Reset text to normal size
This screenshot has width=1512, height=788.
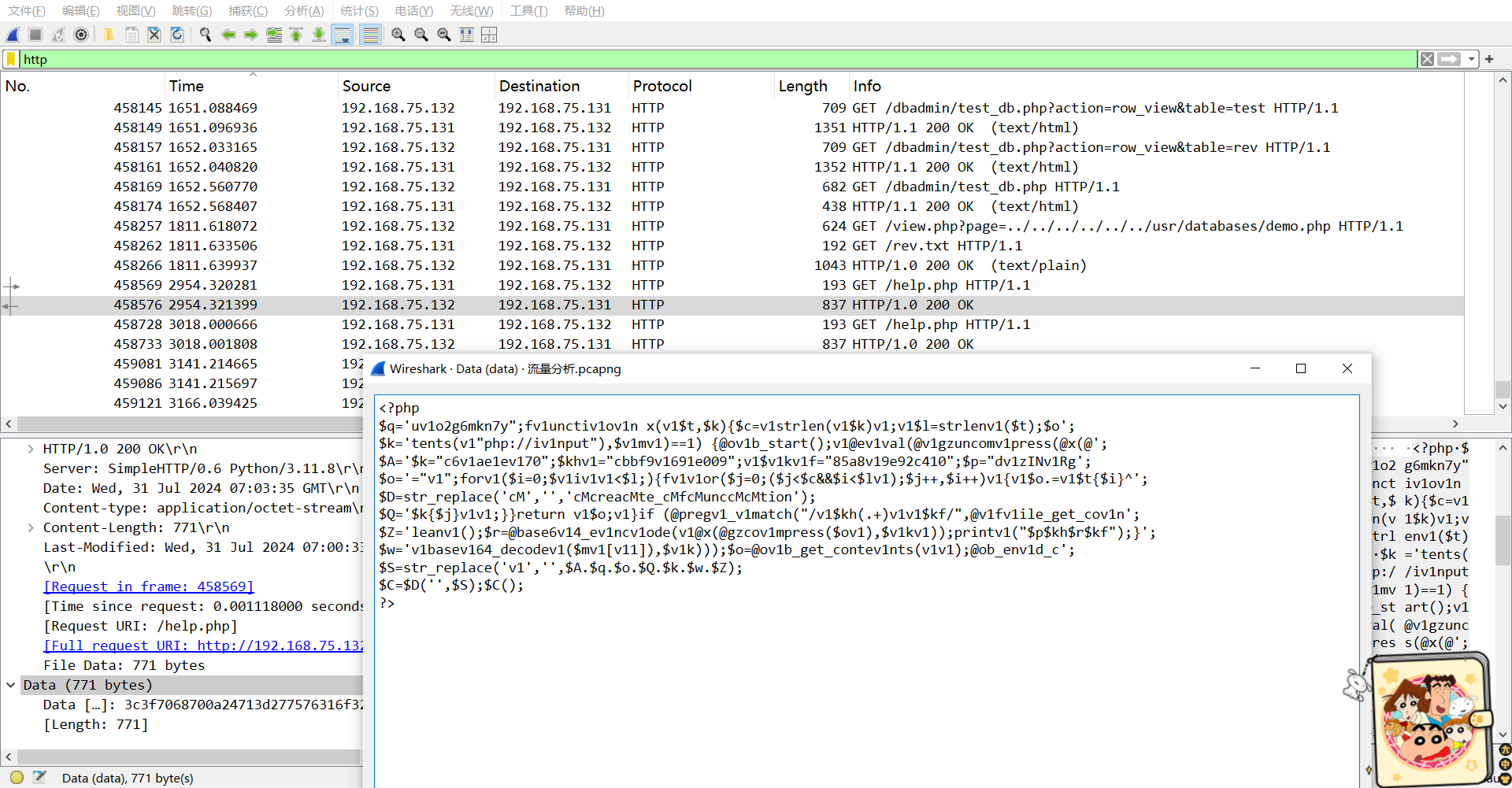click(x=444, y=35)
